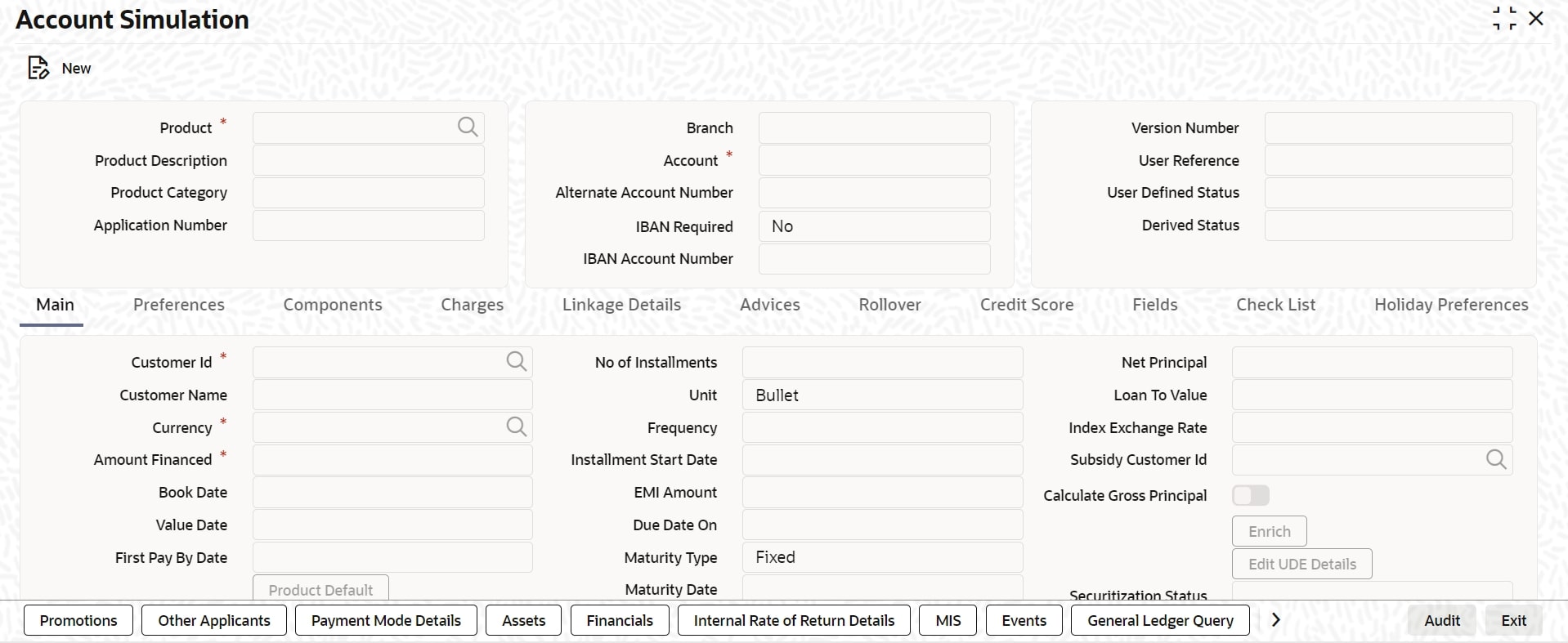Open Internal Rate of Return Details

[x=794, y=620]
